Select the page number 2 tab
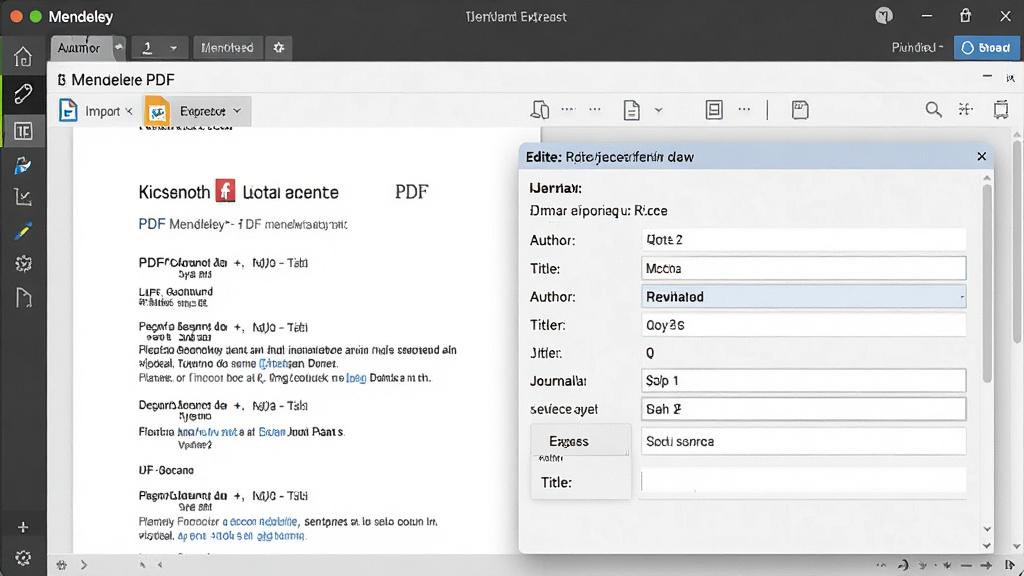Image resolution: width=1024 pixels, height=576 pixels. coord(148,48)
